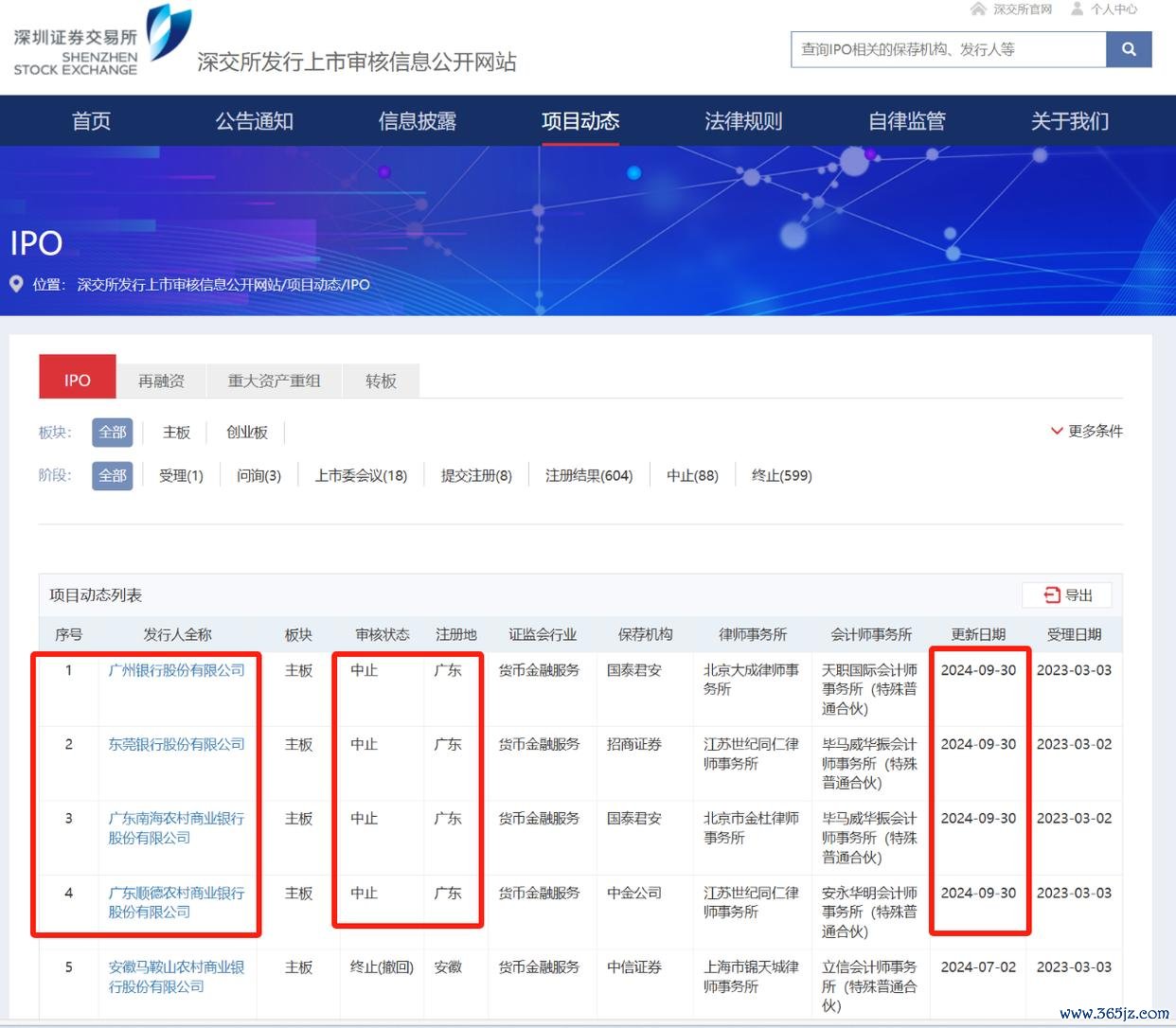
Task: Filter stage by 提交注册(8)
Action: coord(476,475)
